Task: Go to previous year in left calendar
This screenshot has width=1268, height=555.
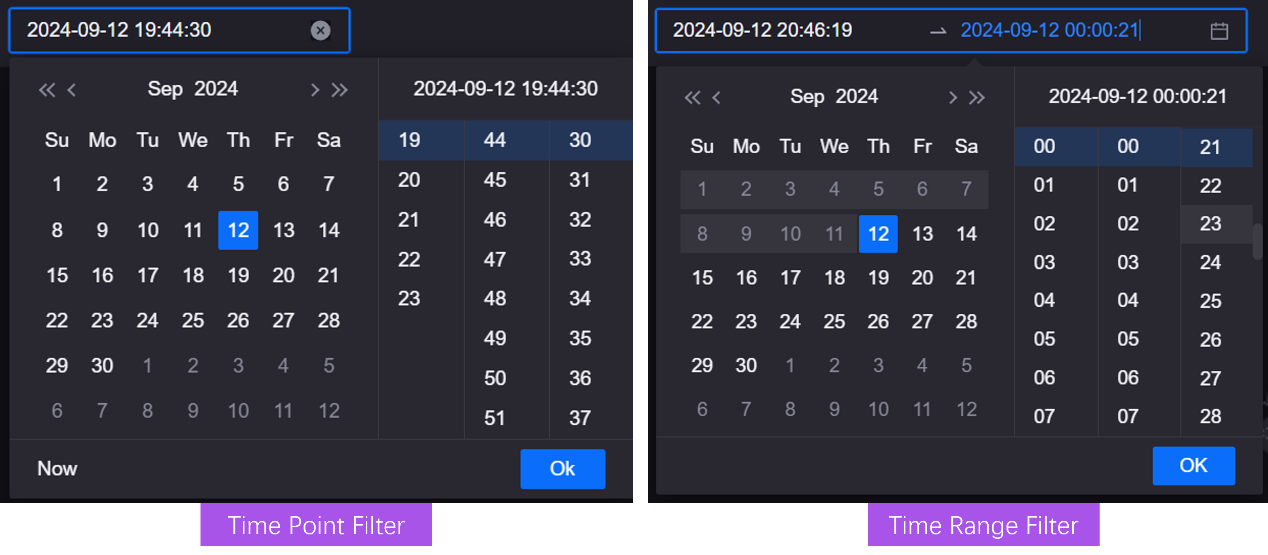Action: (46, 90)
